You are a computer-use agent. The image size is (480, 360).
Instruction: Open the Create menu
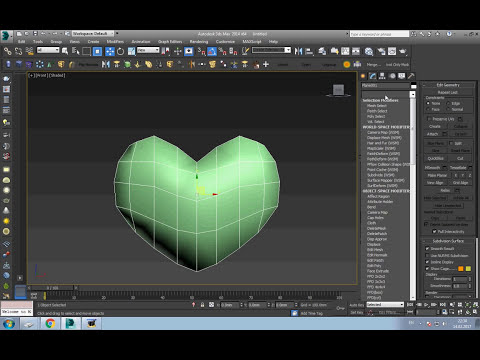[93, 42]
